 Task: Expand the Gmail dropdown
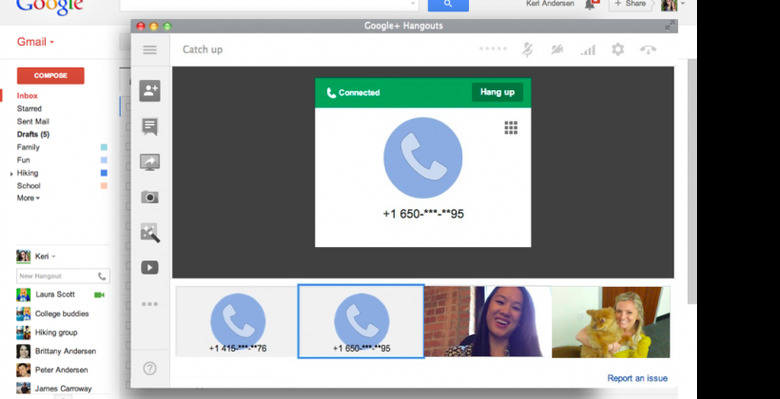coord(35,42)
